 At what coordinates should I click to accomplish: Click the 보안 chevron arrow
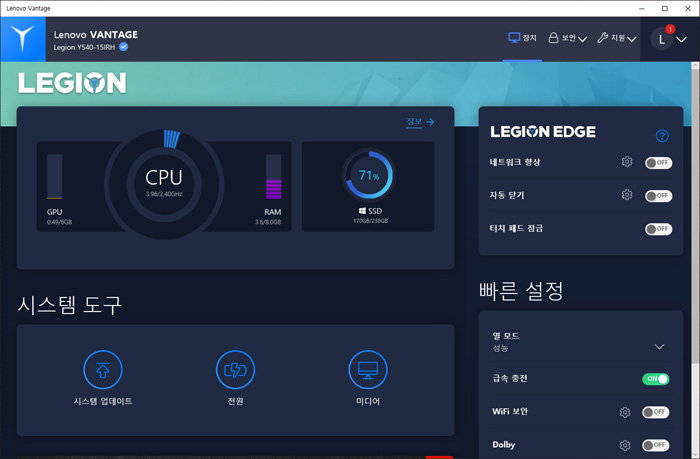pyautogui.click(x=582, y=39)
